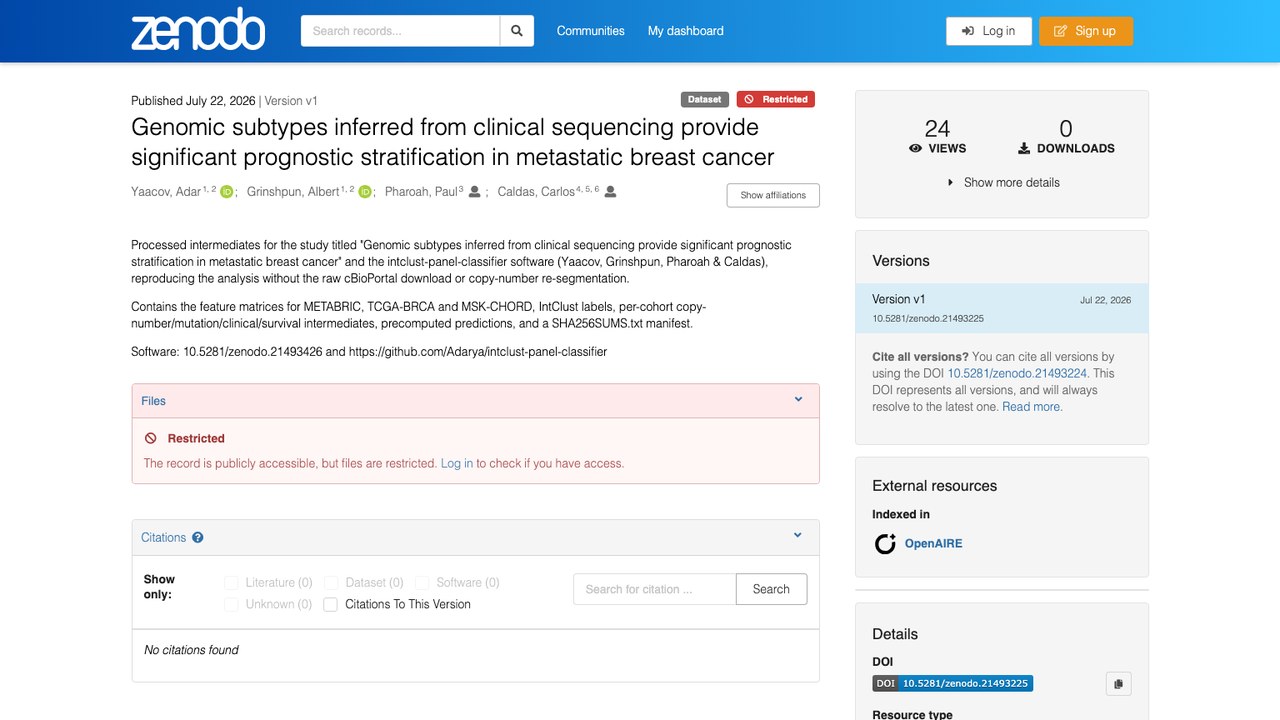Image resolution: width=1280 pixels, height=720 pixels.
Task: Open the OpenAIRE link
Action: [934, 544]
